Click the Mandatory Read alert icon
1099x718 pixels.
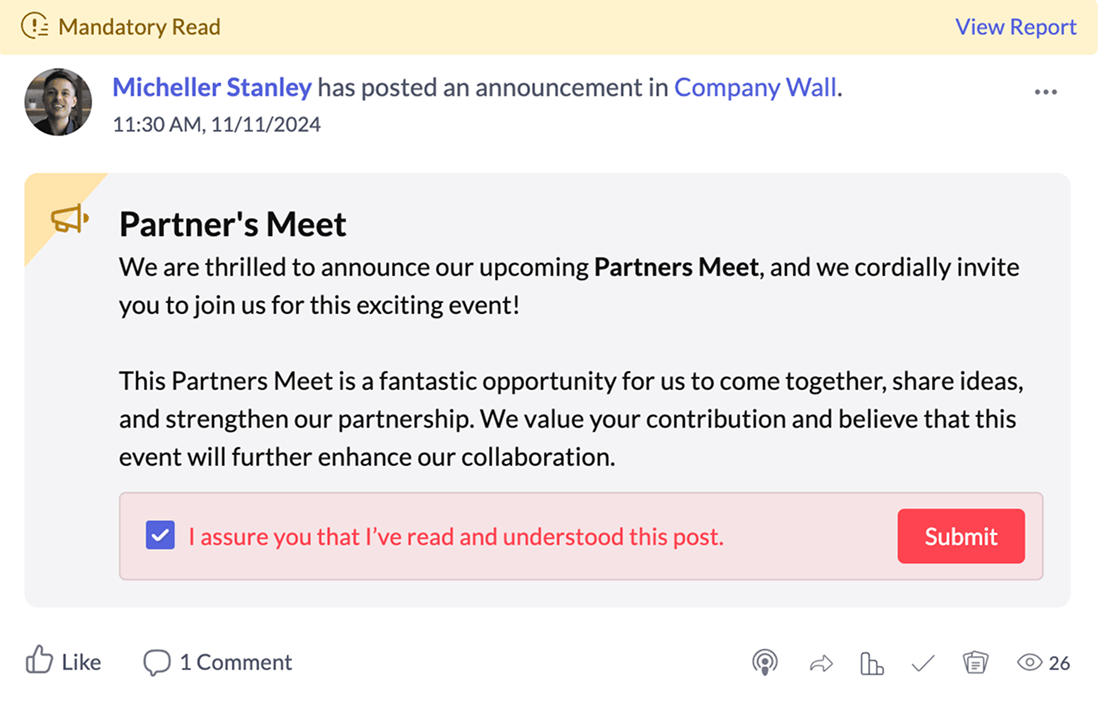pyautogui.click(x=35, y=26)
